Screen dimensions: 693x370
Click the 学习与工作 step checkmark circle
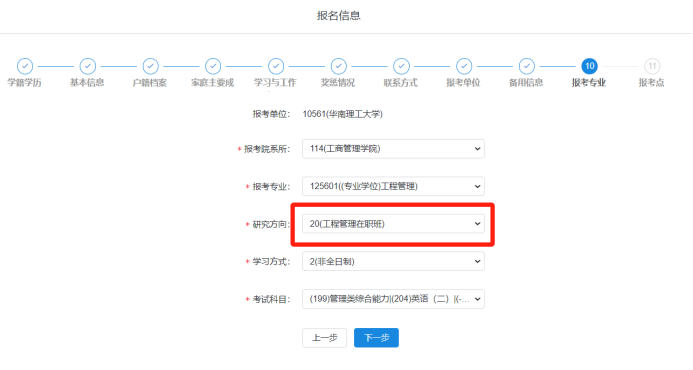tap(276, 66)
